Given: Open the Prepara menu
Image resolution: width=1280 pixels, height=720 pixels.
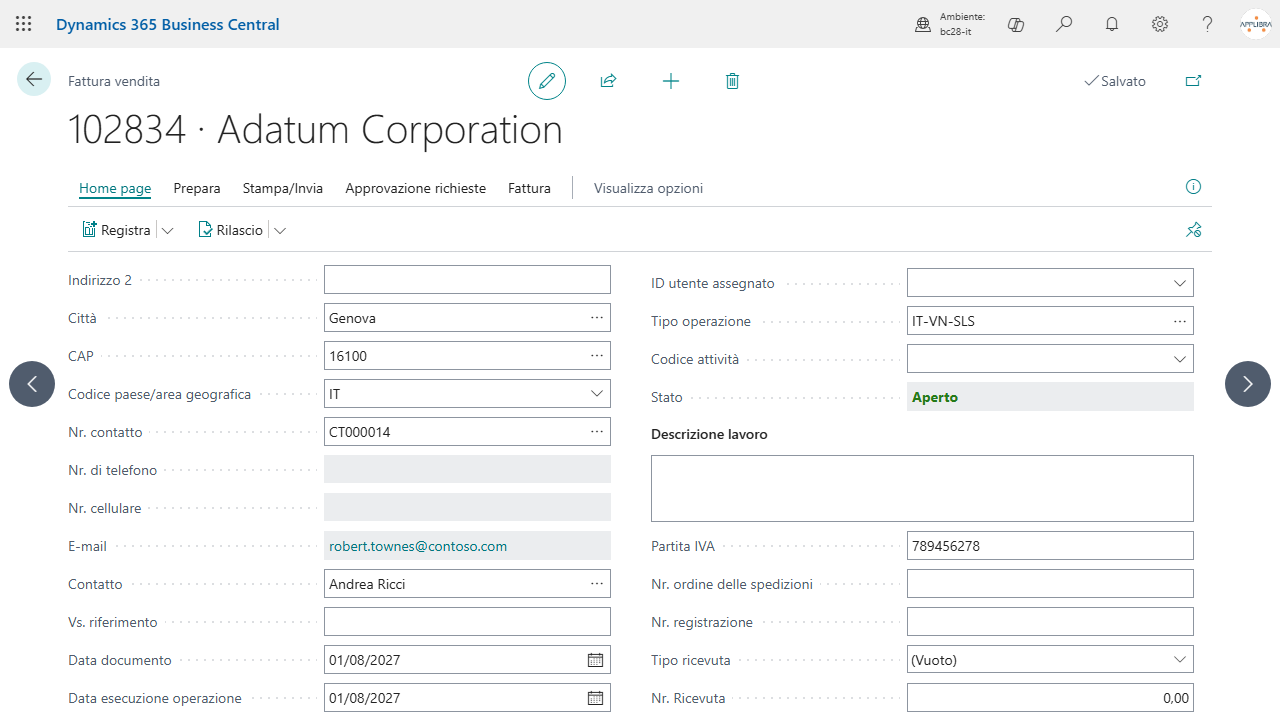Looking at the screenshot, I should click(197, 188).
